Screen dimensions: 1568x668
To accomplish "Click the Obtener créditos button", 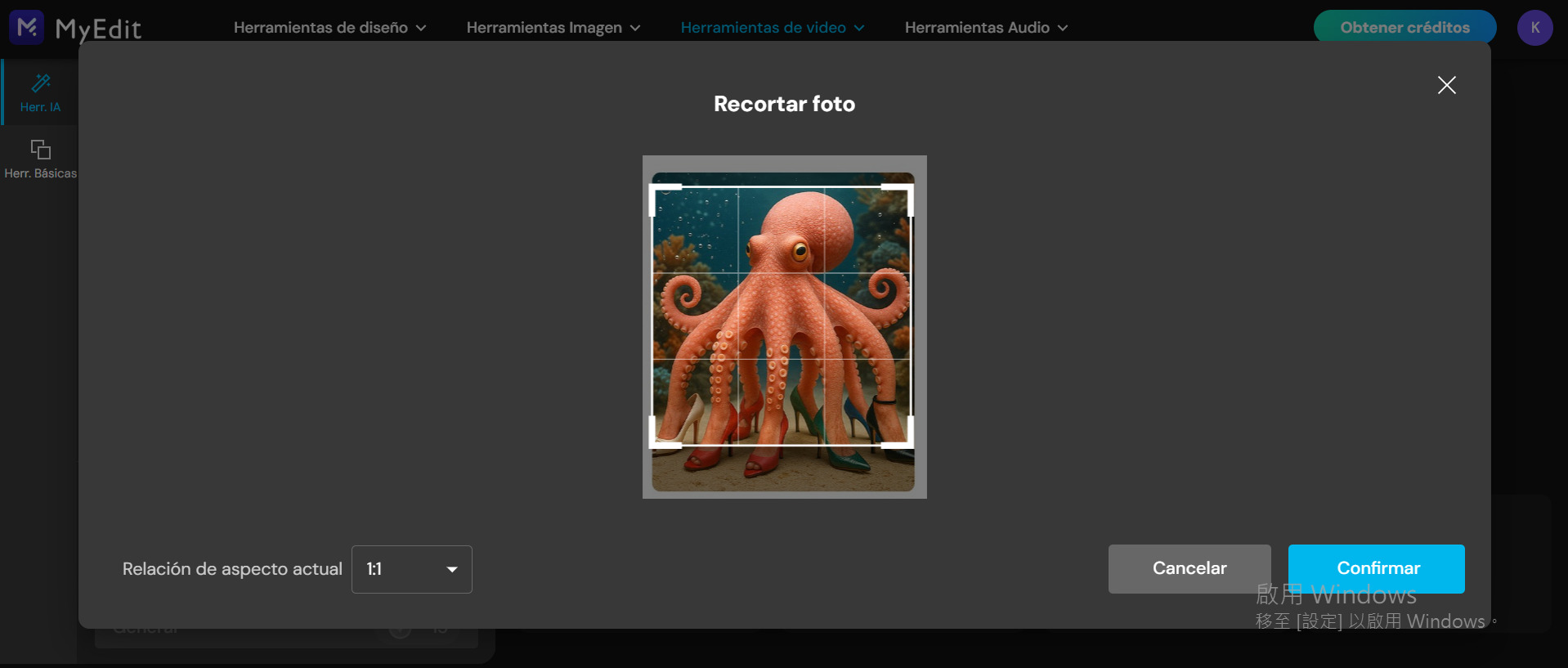I will click(x=1404, y=28).
